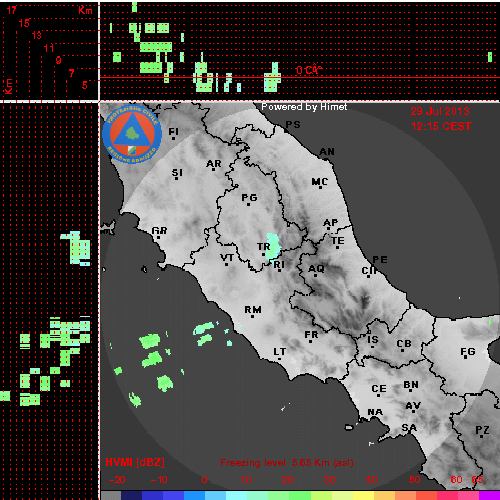Viewport: 500px width, 500px height.
Task: Select the FR city label
Action: coord(311,334)
